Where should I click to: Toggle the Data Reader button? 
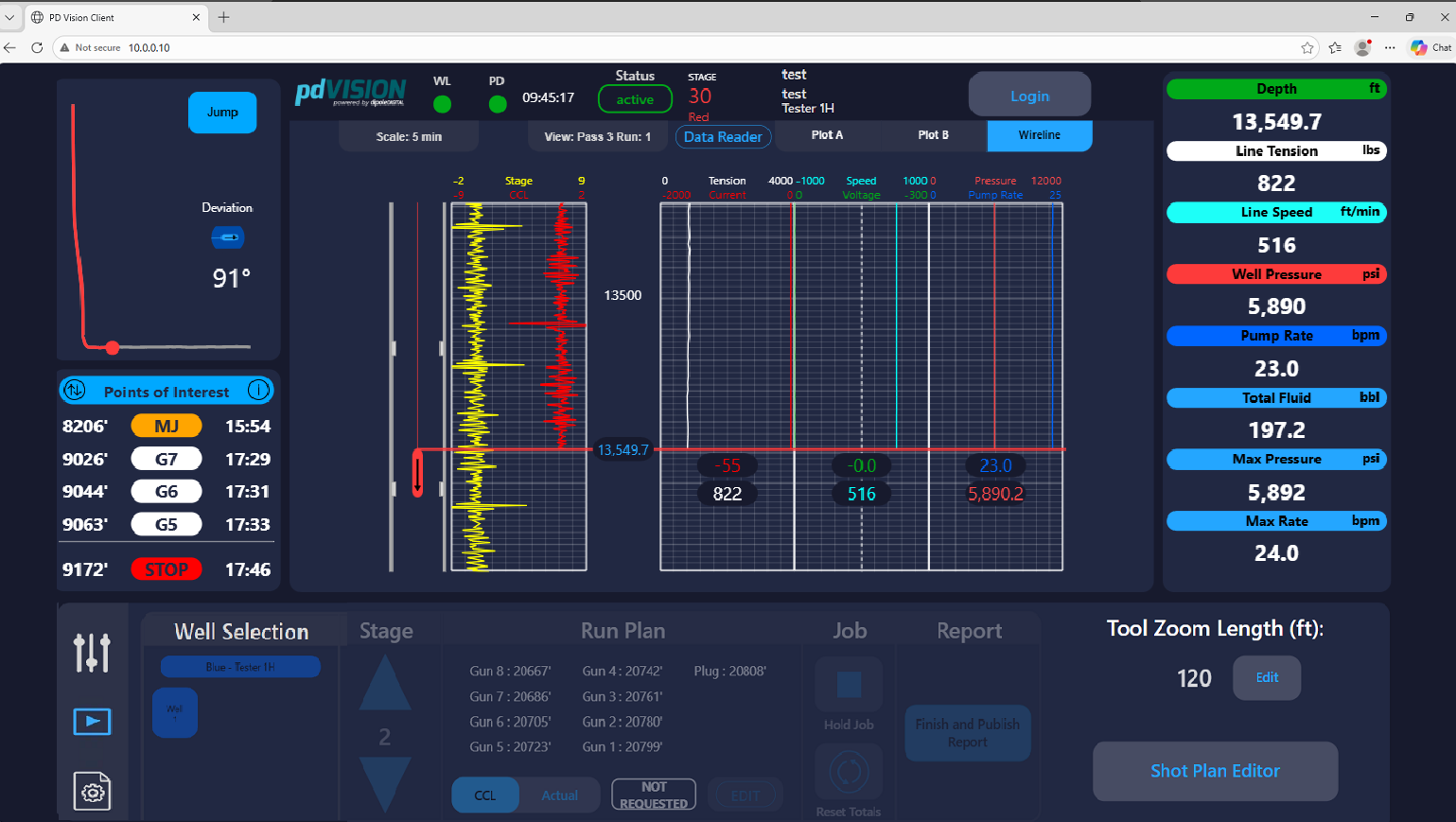coord(723,137)
